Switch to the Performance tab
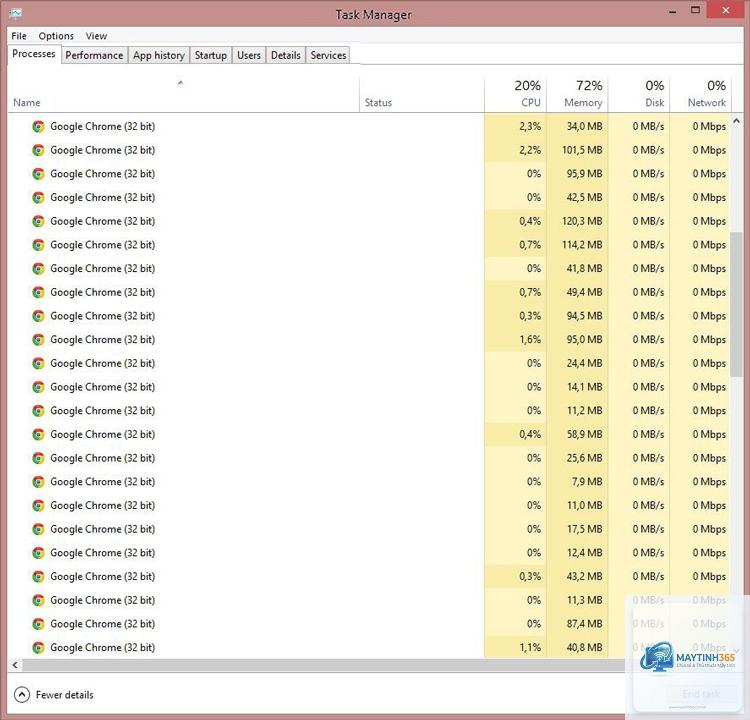 (x=94, y=55)
